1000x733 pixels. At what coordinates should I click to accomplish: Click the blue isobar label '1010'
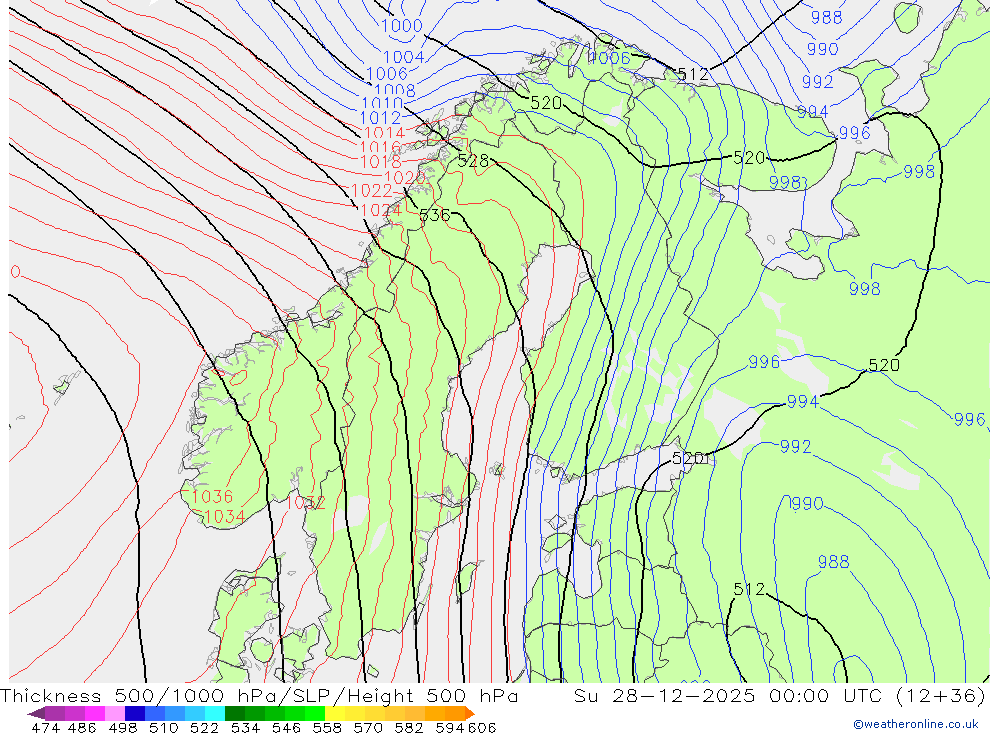[x=382, y=103]
